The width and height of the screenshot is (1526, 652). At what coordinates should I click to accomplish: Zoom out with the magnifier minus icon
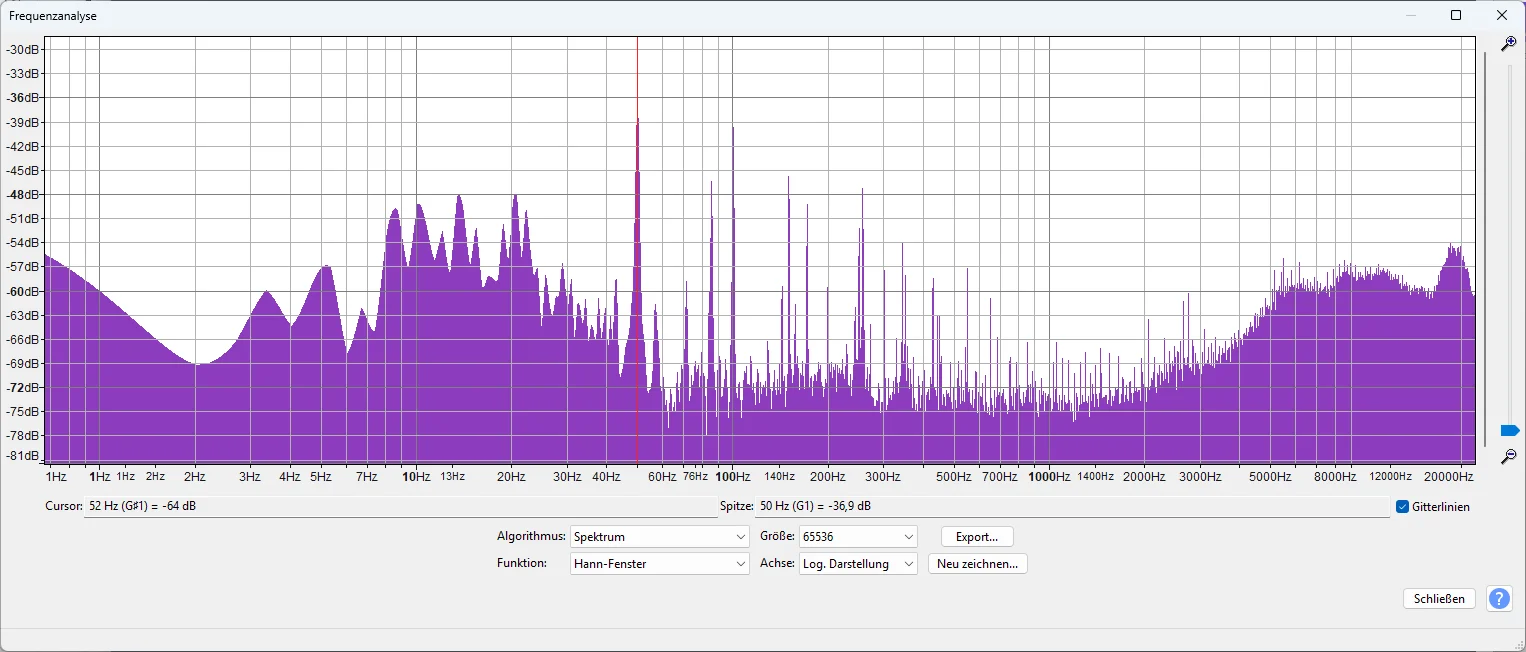1509,457
